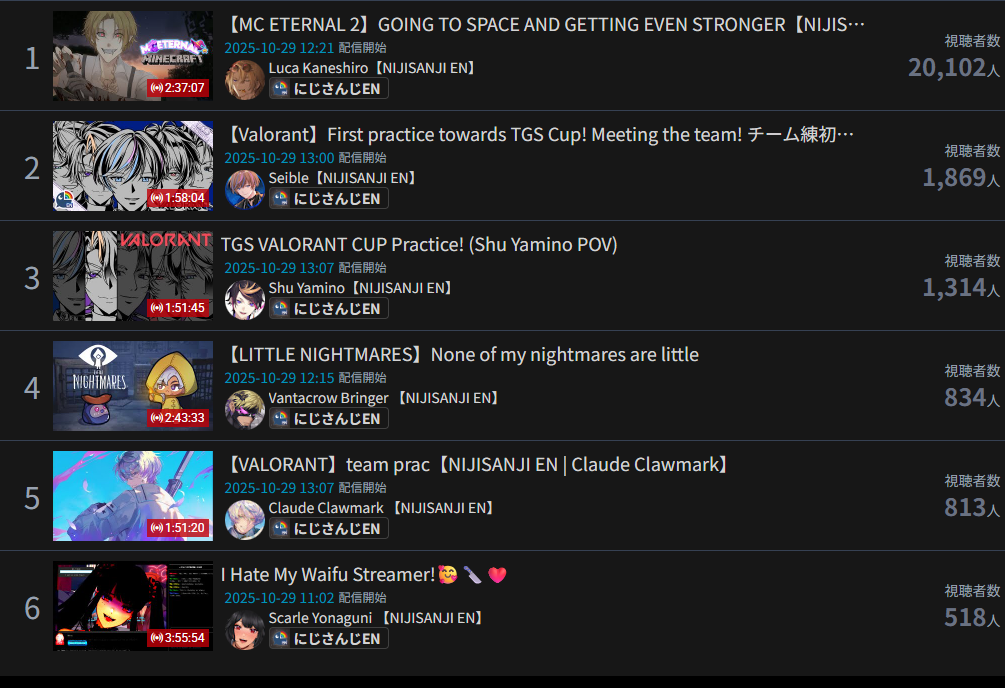Click Vantacrow Bringer's channel avatar
Screen dimensions: 1005x688
click(245, 410)
